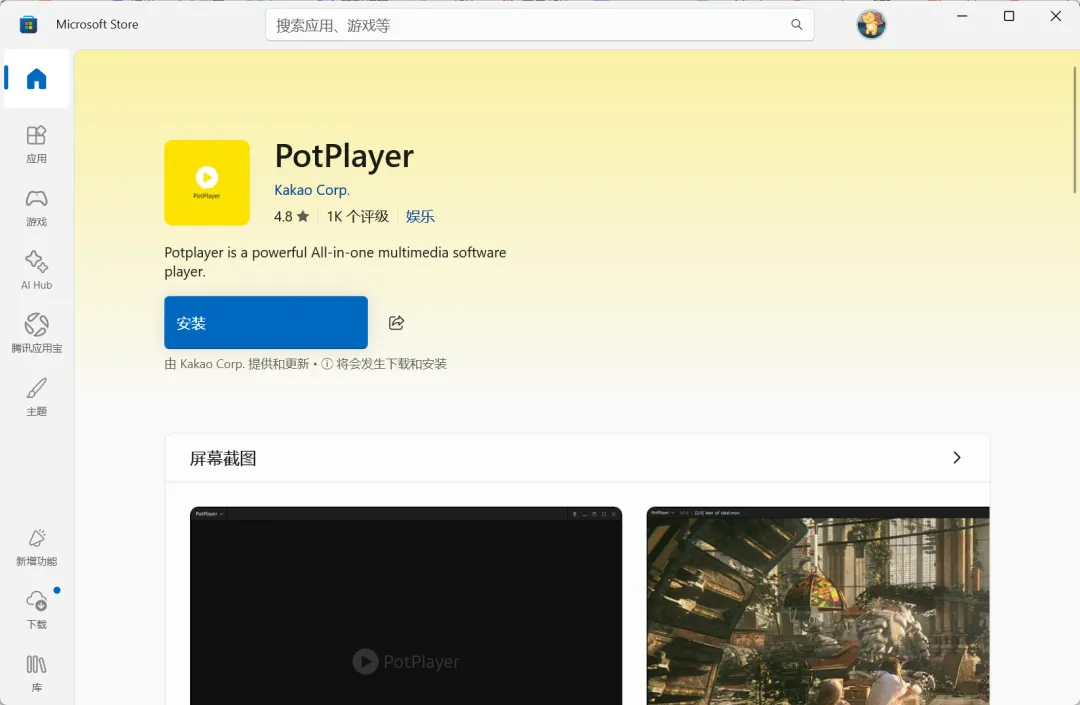Open the user profile avatar
1080x705 pixels.
click(871, 25)
